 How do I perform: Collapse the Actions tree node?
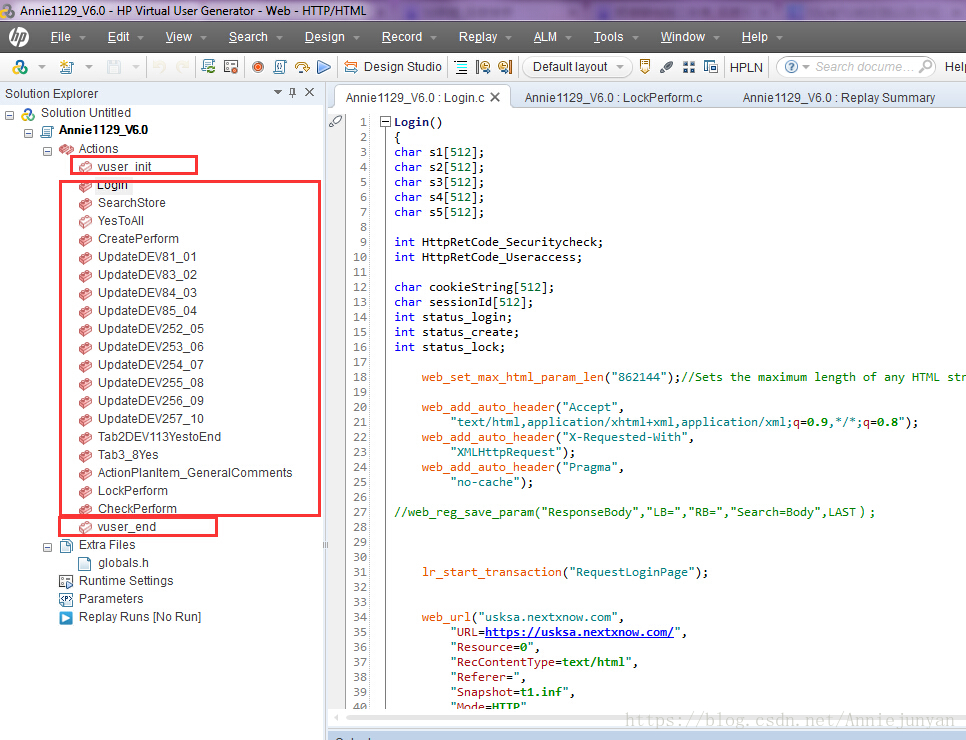point(47,151)
